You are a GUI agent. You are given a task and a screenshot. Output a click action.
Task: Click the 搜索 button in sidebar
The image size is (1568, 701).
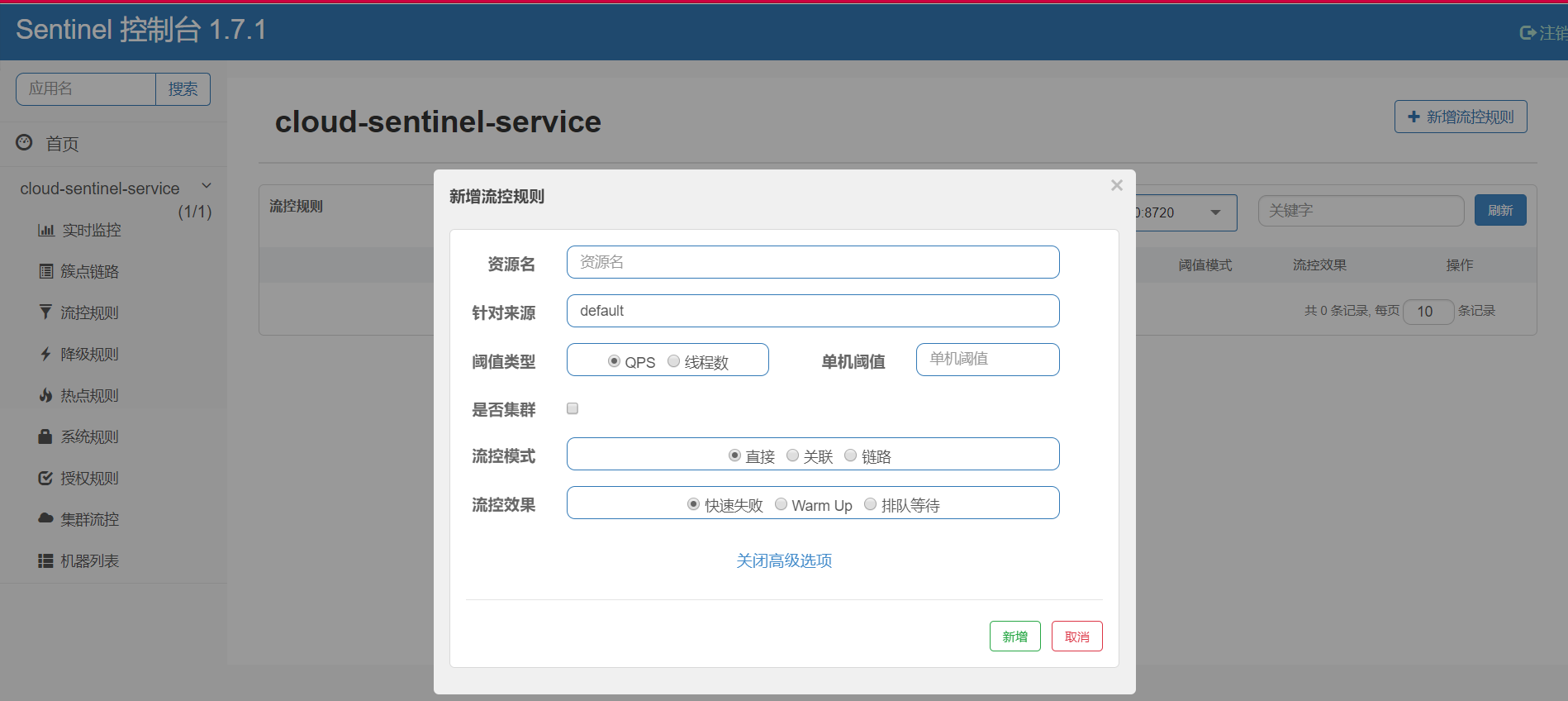click(x=183, y=89)
